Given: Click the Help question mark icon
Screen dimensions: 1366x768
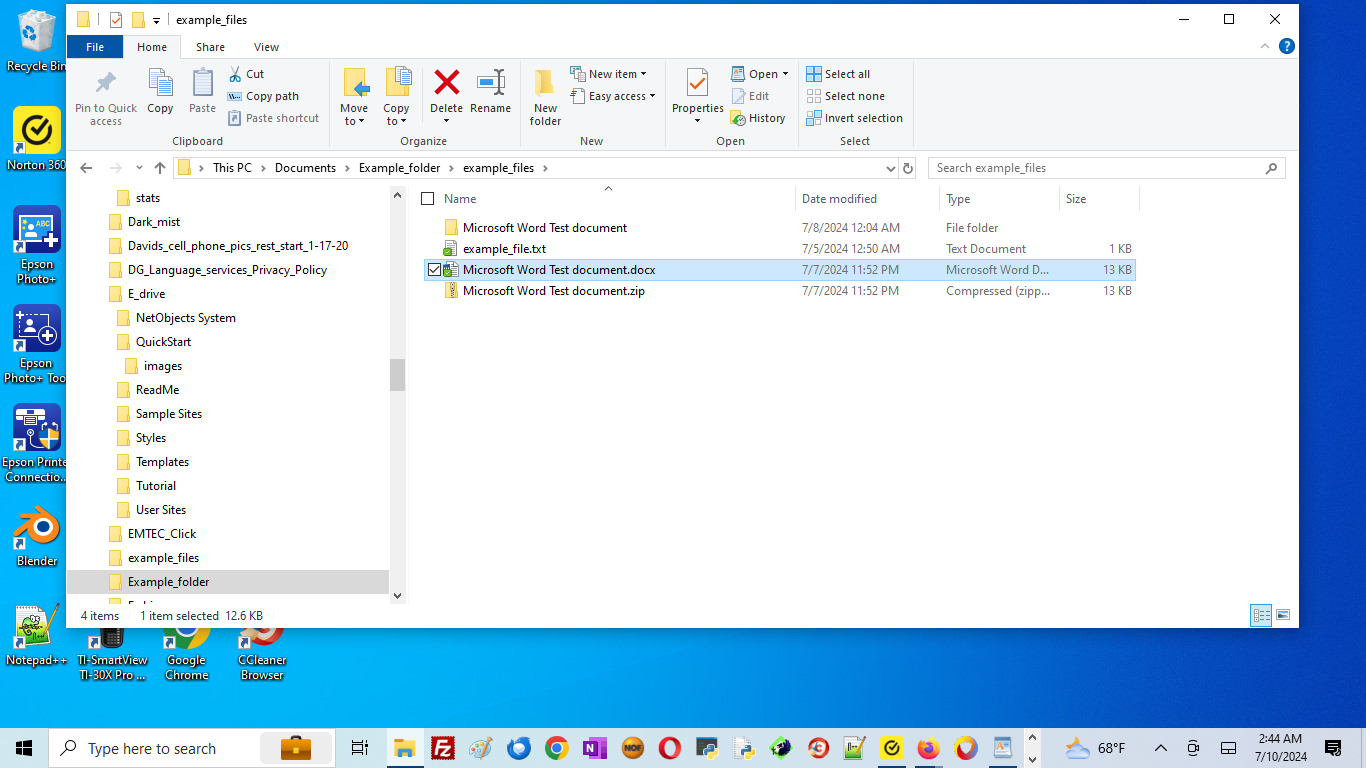Looking at the screenshot, I should [1286, 46].
